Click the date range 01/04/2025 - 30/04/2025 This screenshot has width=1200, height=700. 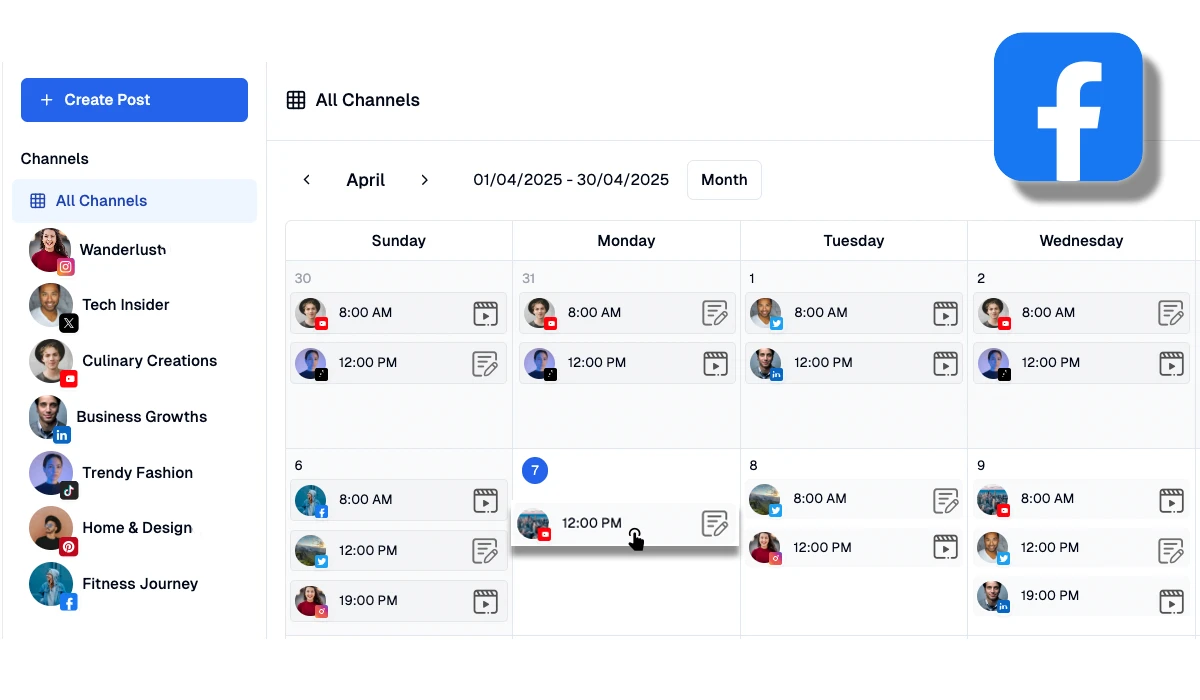571,180
